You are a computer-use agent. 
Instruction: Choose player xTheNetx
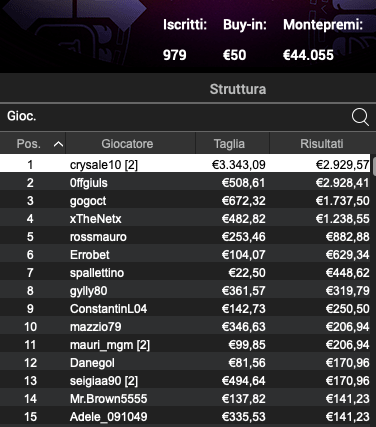[x=185, y=219]
